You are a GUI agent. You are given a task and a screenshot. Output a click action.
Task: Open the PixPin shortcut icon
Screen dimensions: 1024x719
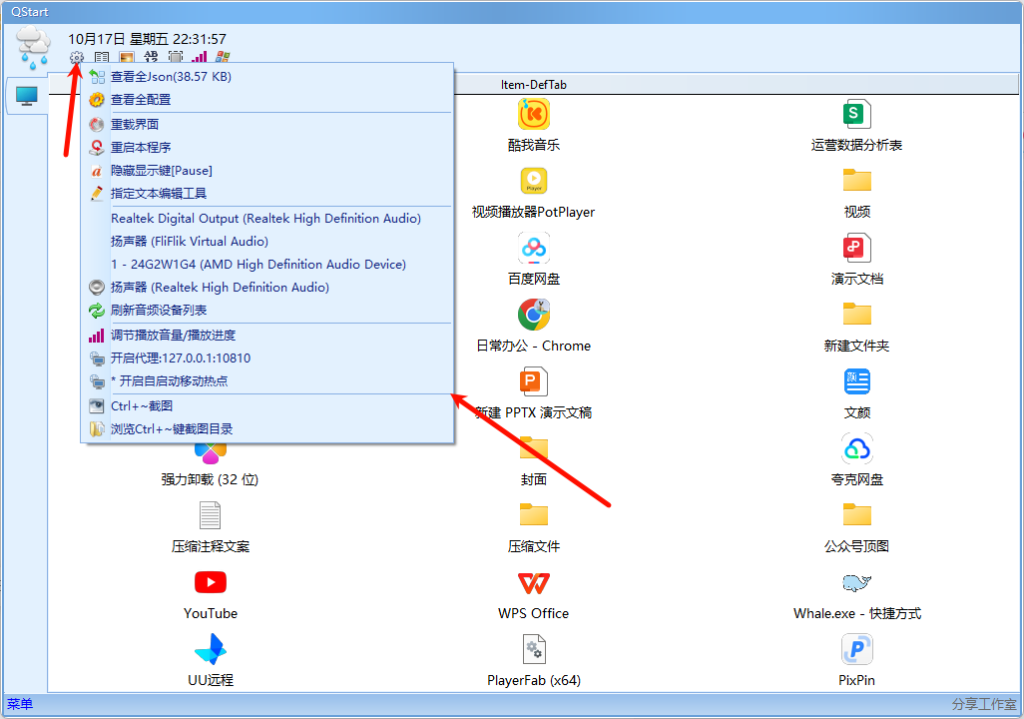(x=856, y=649)
